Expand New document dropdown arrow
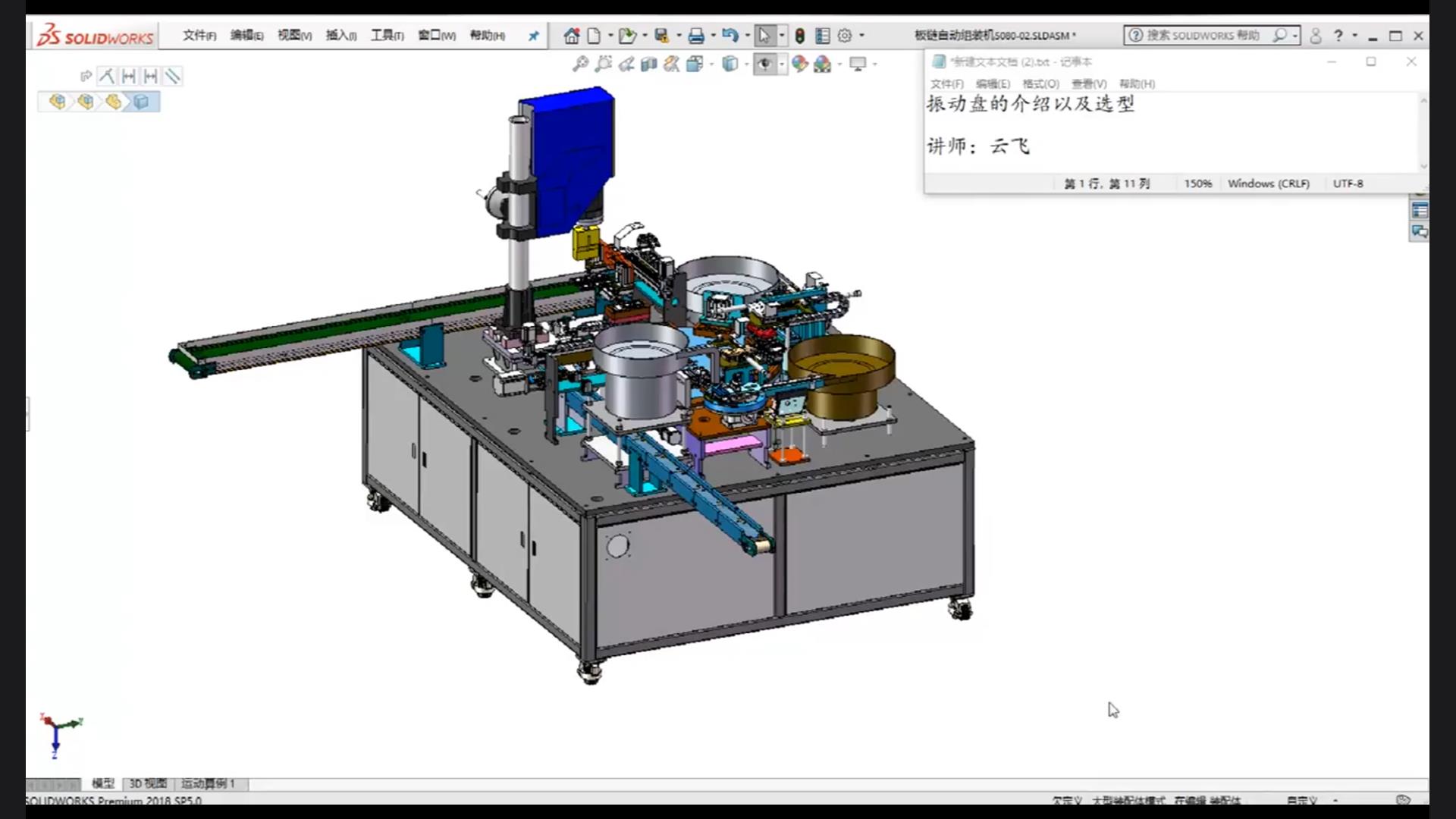Viewport: 1456px width, 819px height. (x=610, y=36)
